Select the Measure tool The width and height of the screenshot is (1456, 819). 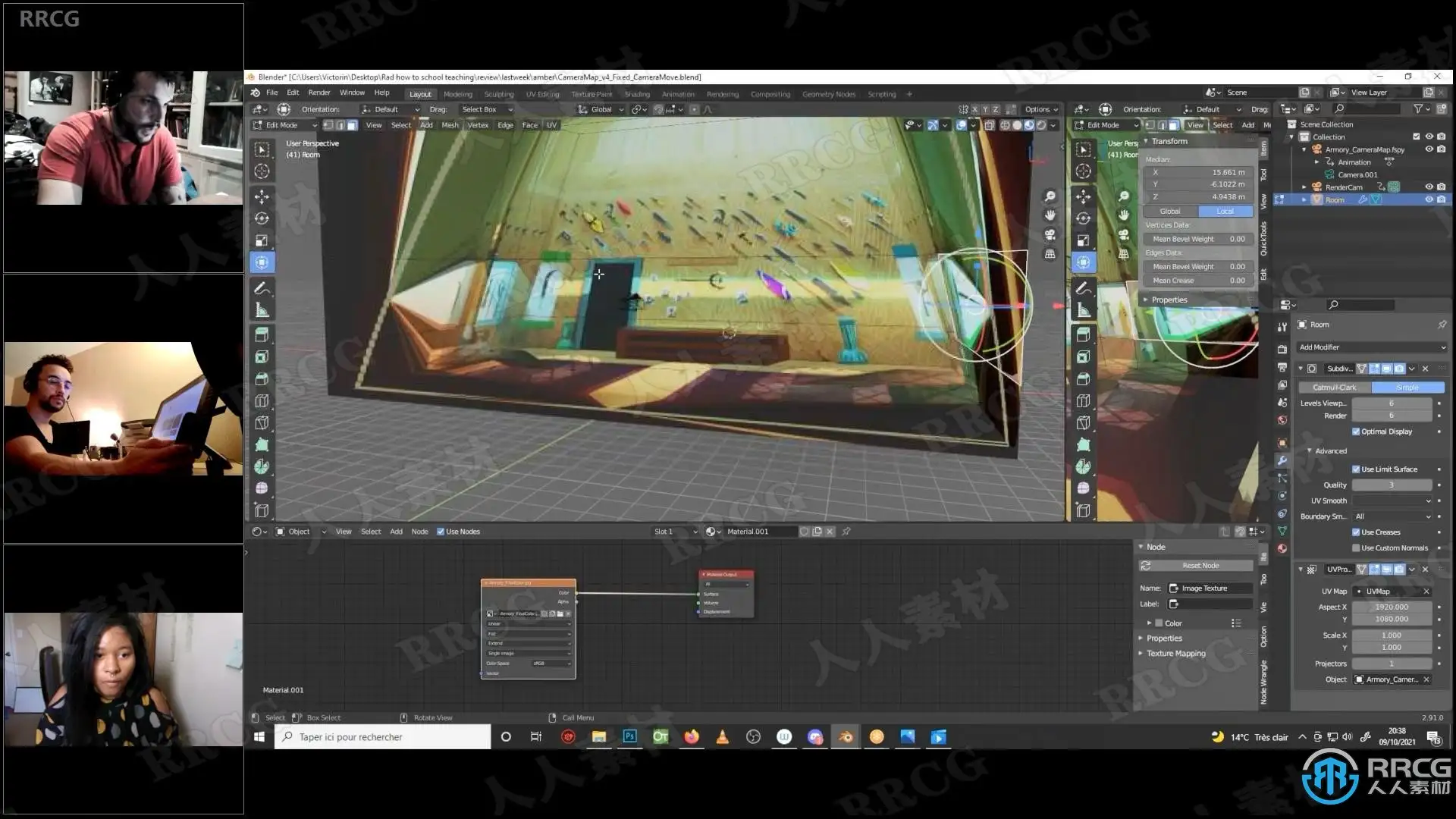[x=262, y=310]
